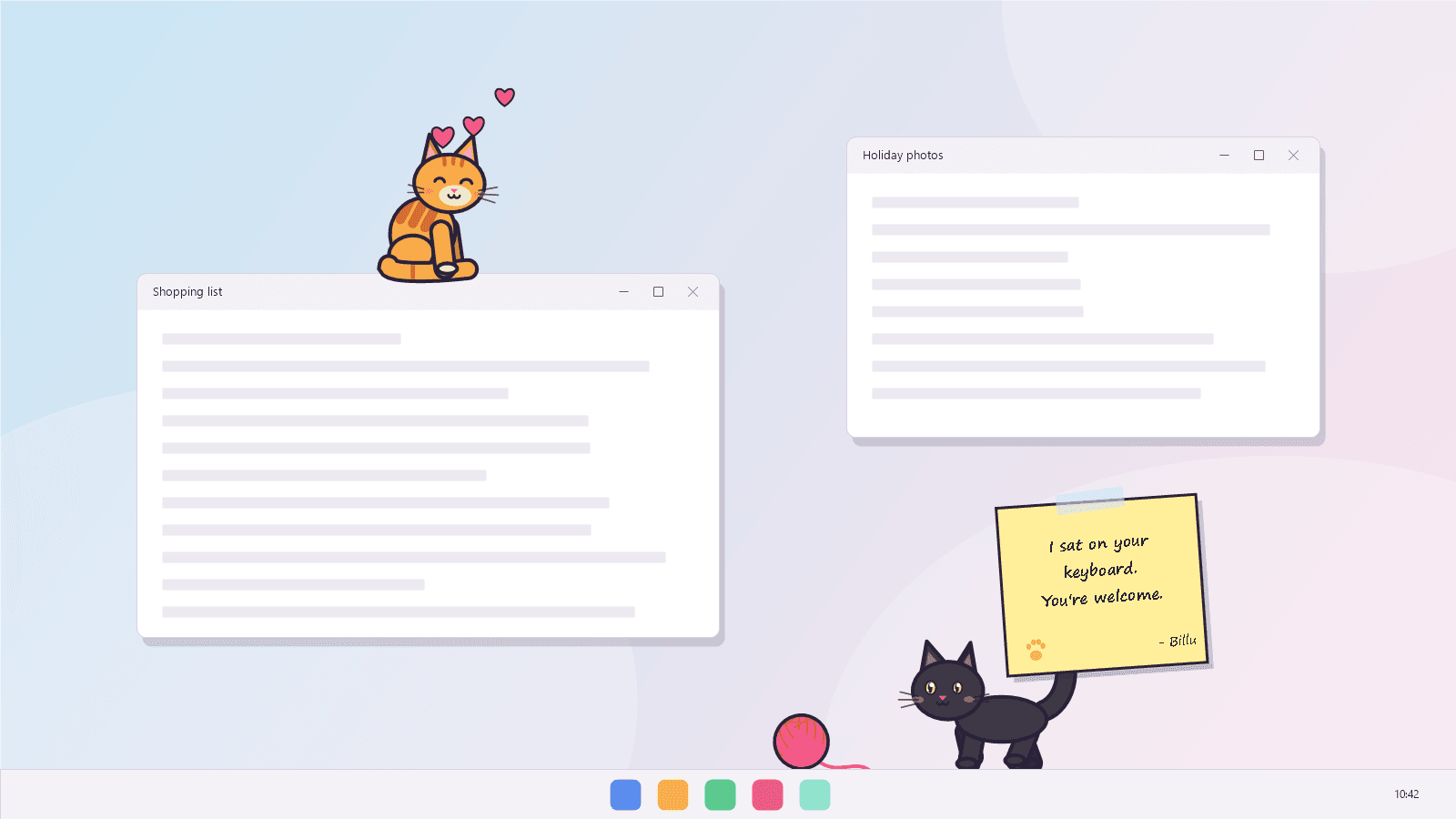This screenshot has height=819, width=1456.
Task: Maximize the Shopping list window
Action: (x=658, y=292)
